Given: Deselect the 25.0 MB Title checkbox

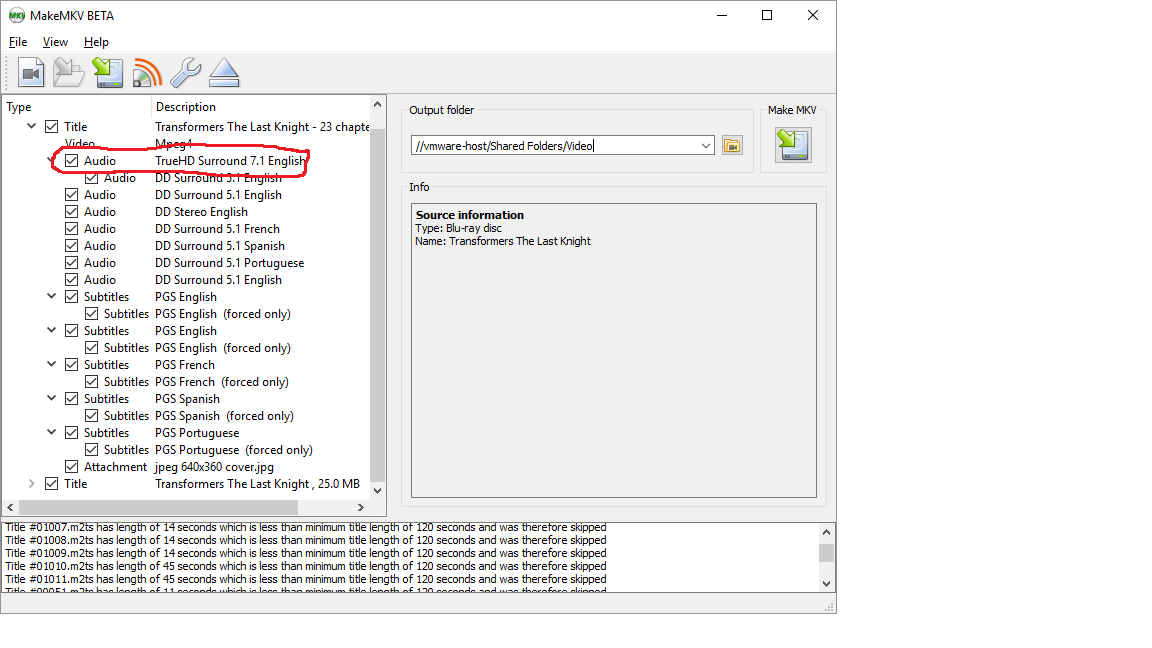Looking at the screenshot, I should tap(51, 483).
